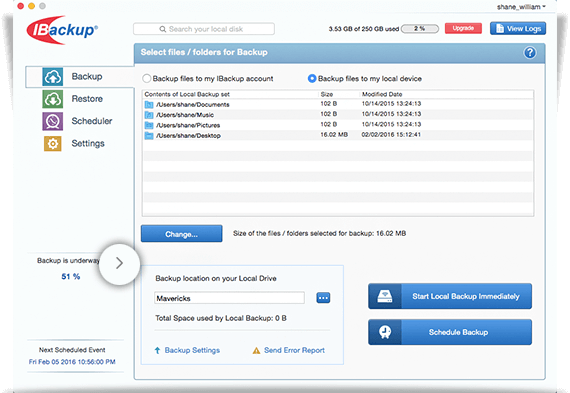Click the Search your local disk field
The image size is (570, 393).
click(204, 29)
